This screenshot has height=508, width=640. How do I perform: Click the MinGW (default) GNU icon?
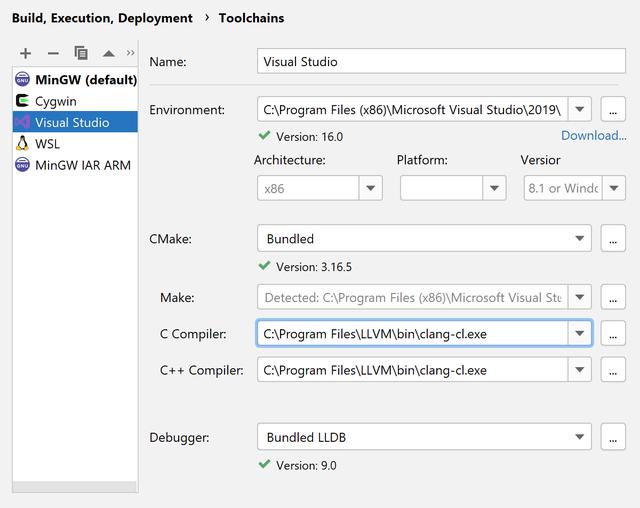click(22, 79)
